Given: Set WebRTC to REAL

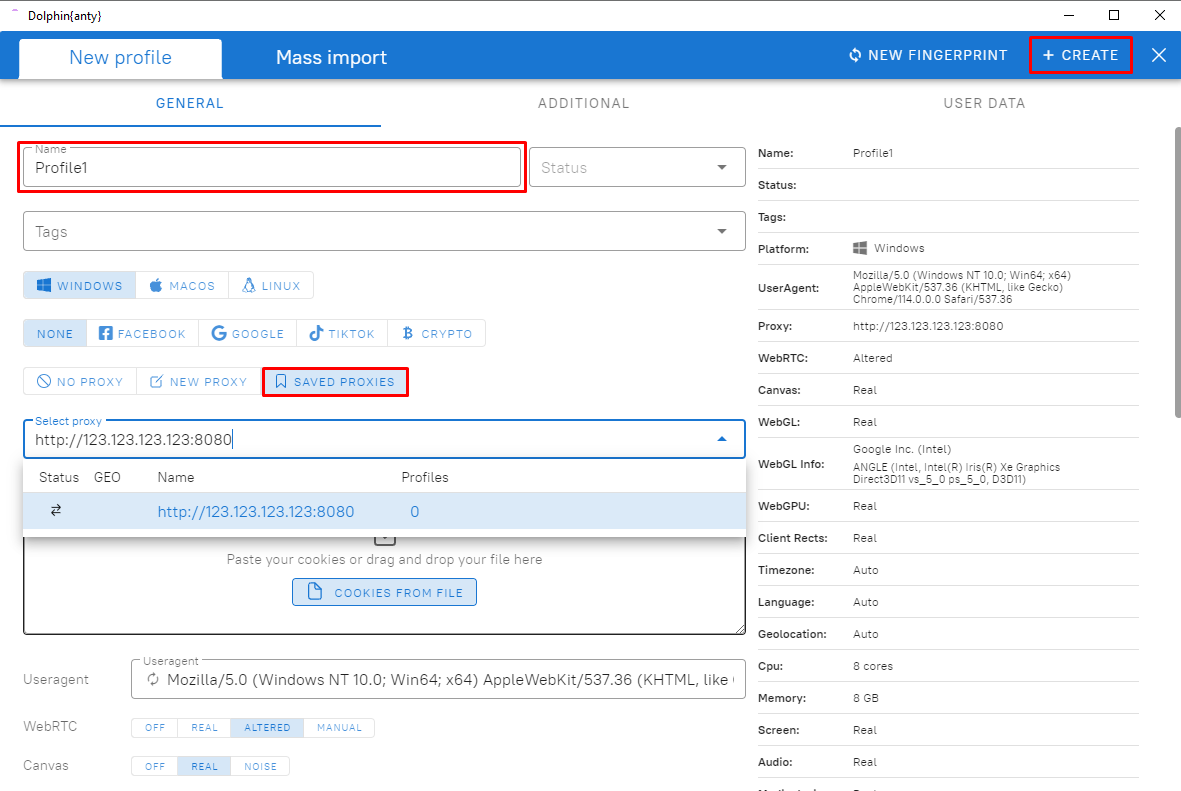Looking at the screenshot, I should (204, 728).
